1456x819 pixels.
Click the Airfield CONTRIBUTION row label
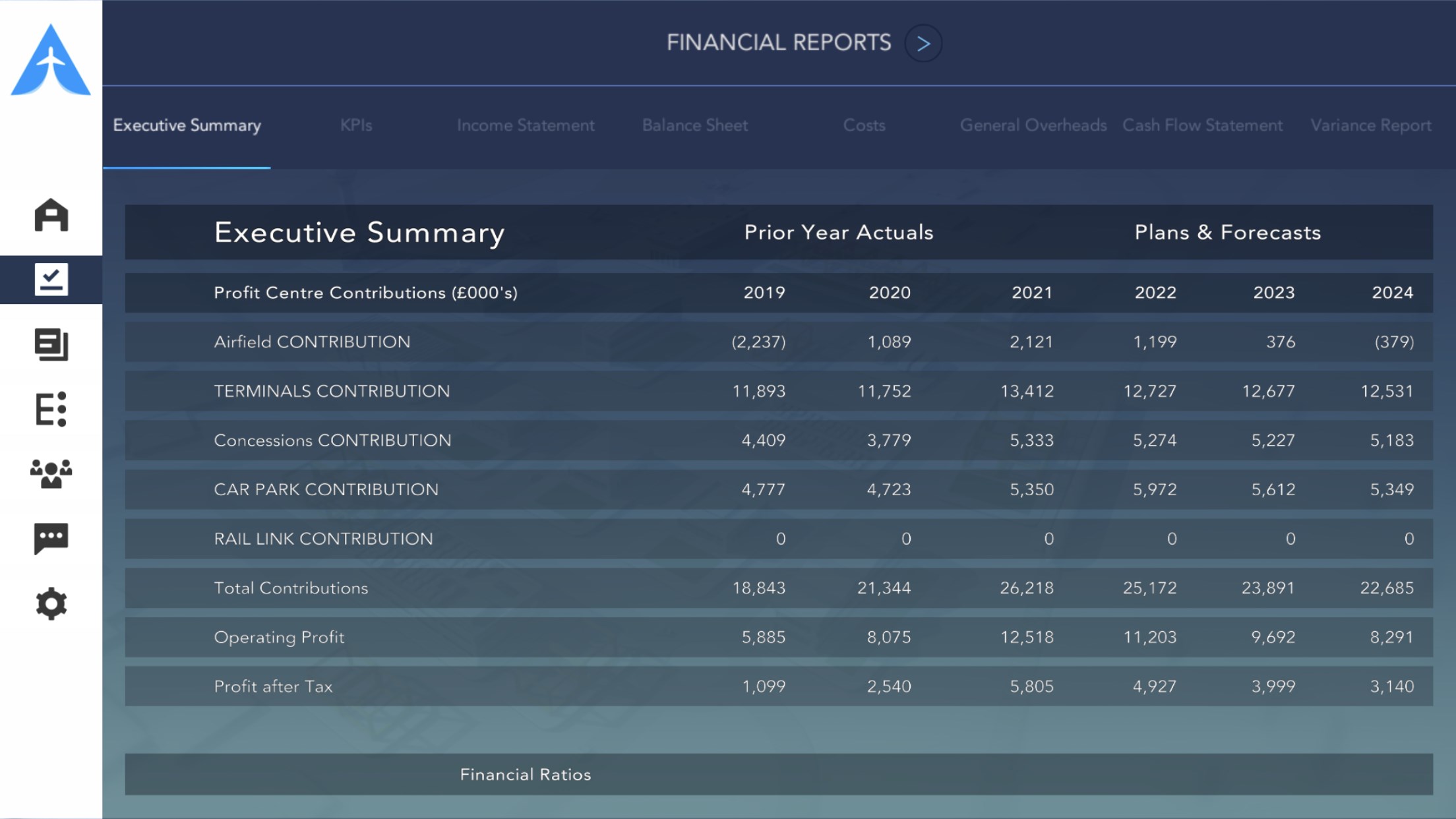point(312,342)
